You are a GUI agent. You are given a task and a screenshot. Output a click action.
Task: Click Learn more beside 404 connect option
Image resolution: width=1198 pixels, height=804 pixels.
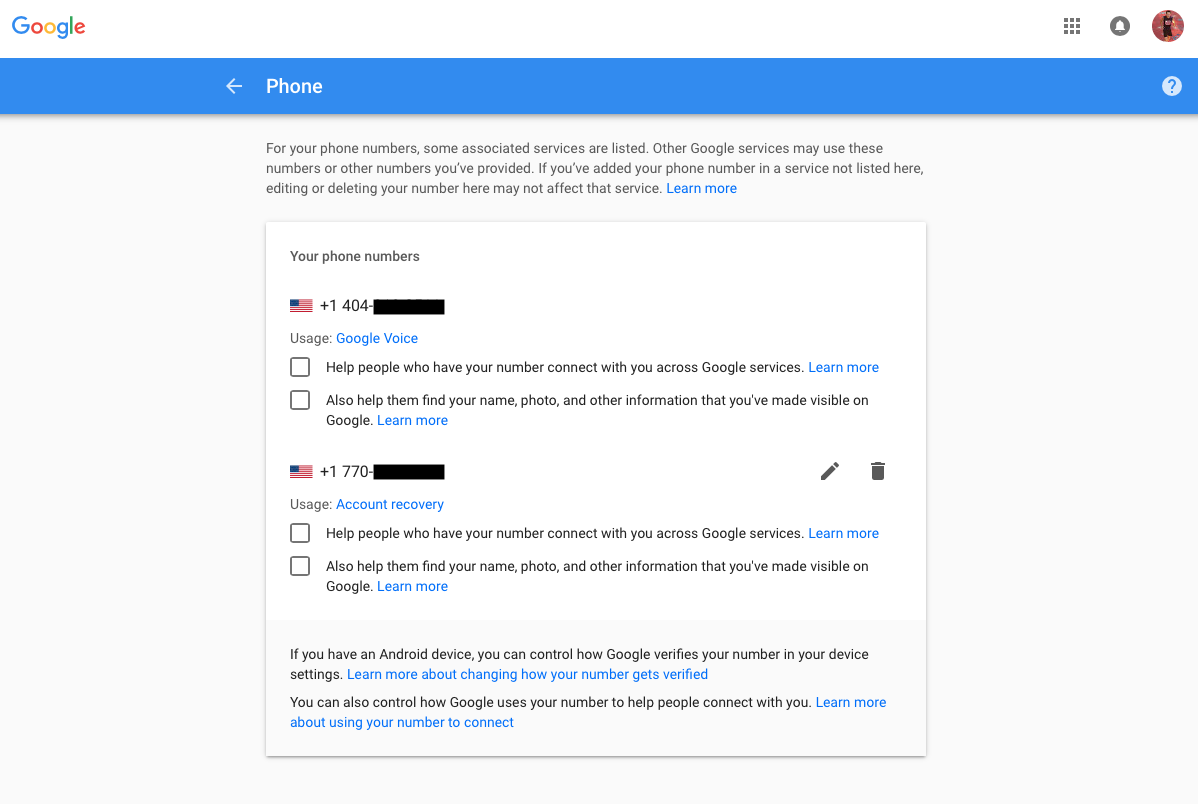(x=843, y=367)
